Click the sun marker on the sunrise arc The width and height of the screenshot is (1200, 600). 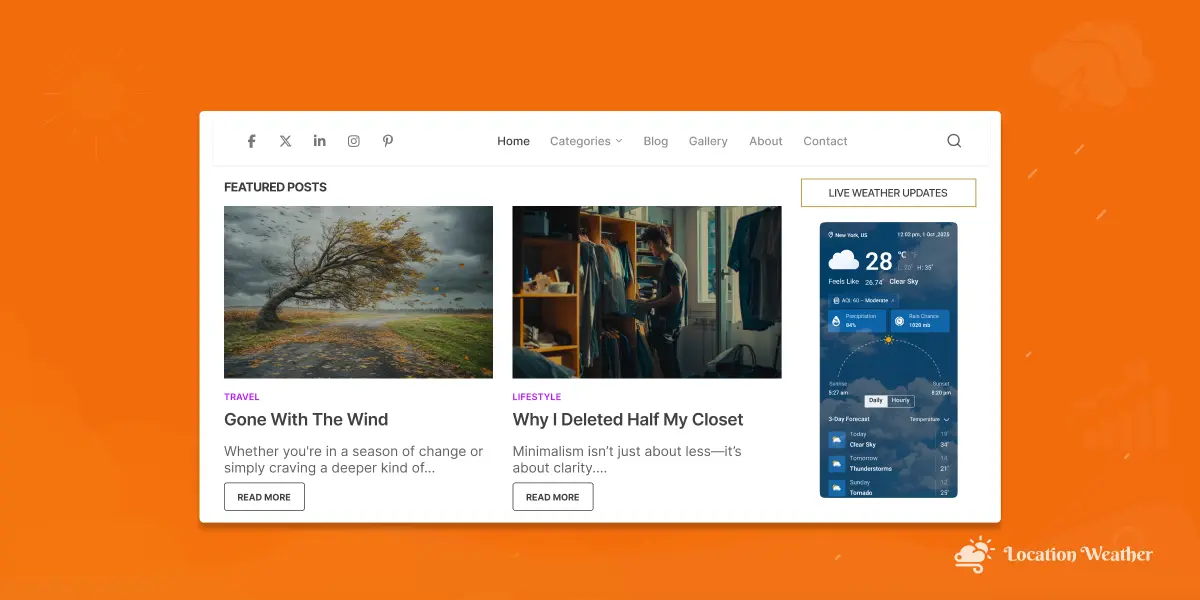point(888,340)
